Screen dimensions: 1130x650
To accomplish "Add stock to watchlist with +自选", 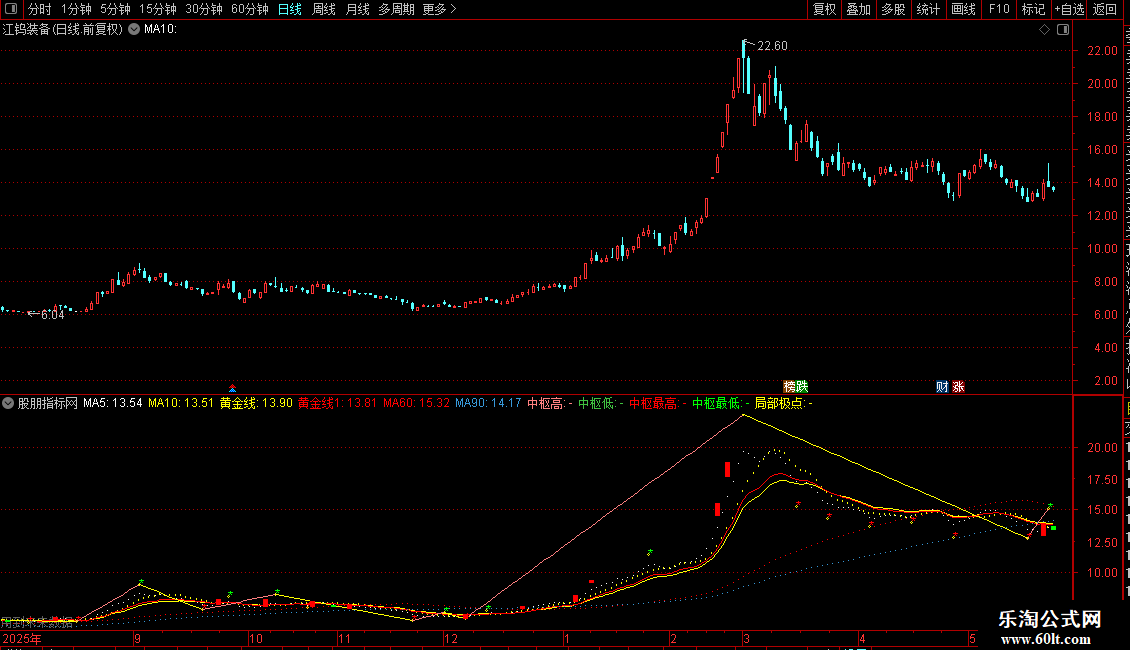I will click(x=1069, y=9).
